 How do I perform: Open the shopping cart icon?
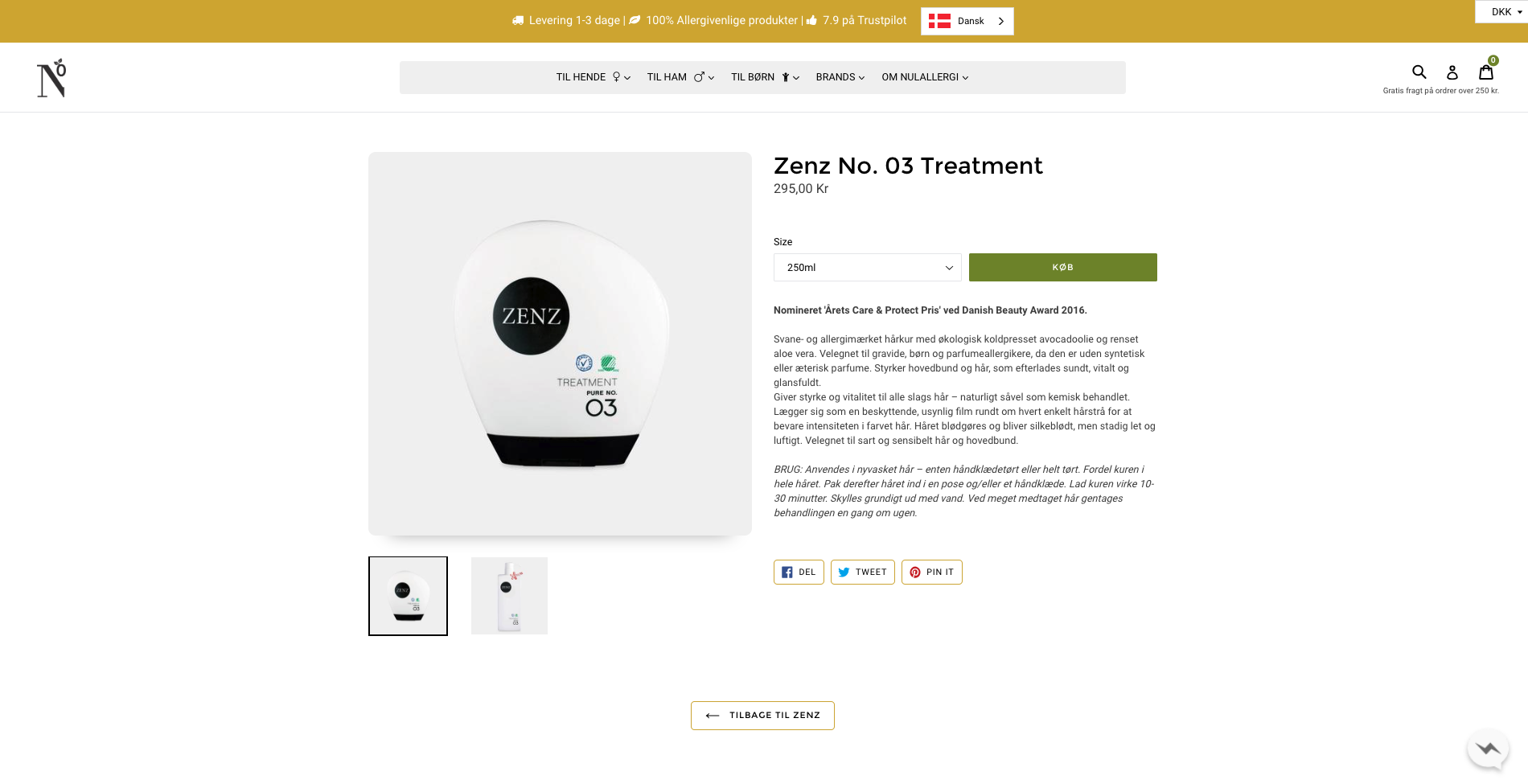(1486, 72)
